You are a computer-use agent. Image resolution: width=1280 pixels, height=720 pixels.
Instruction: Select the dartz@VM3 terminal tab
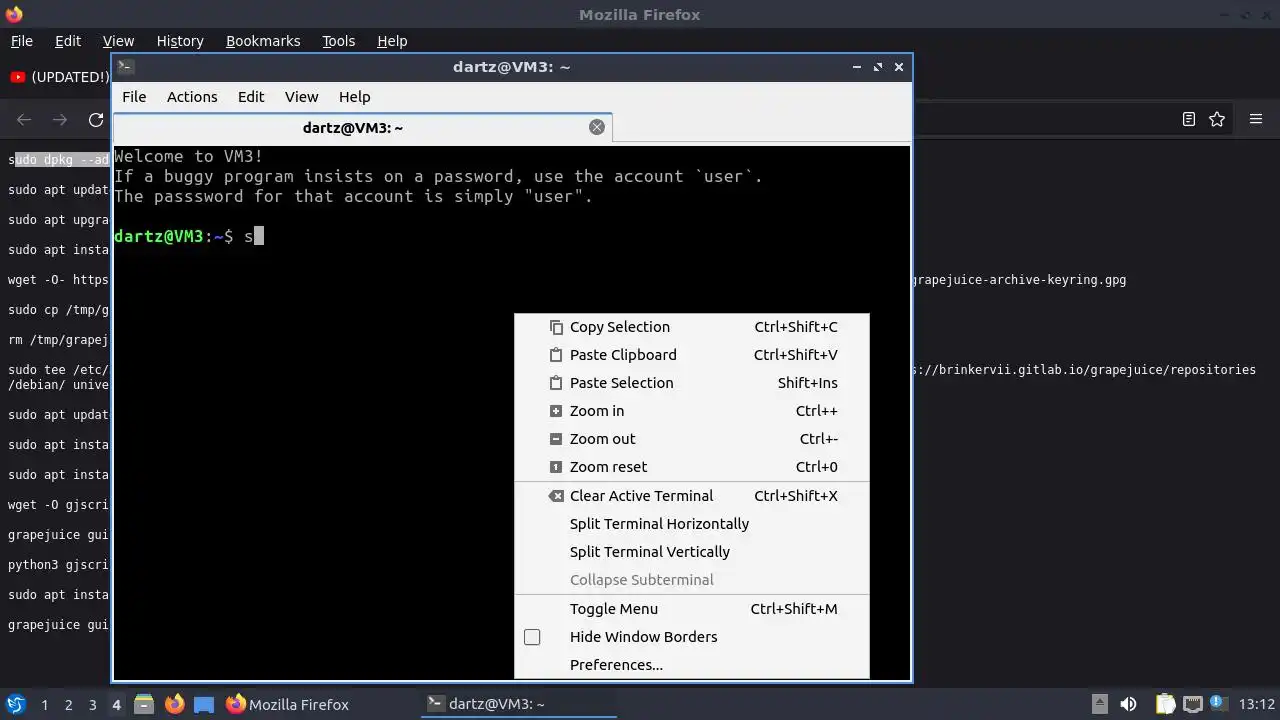click(x=362, y=127)
